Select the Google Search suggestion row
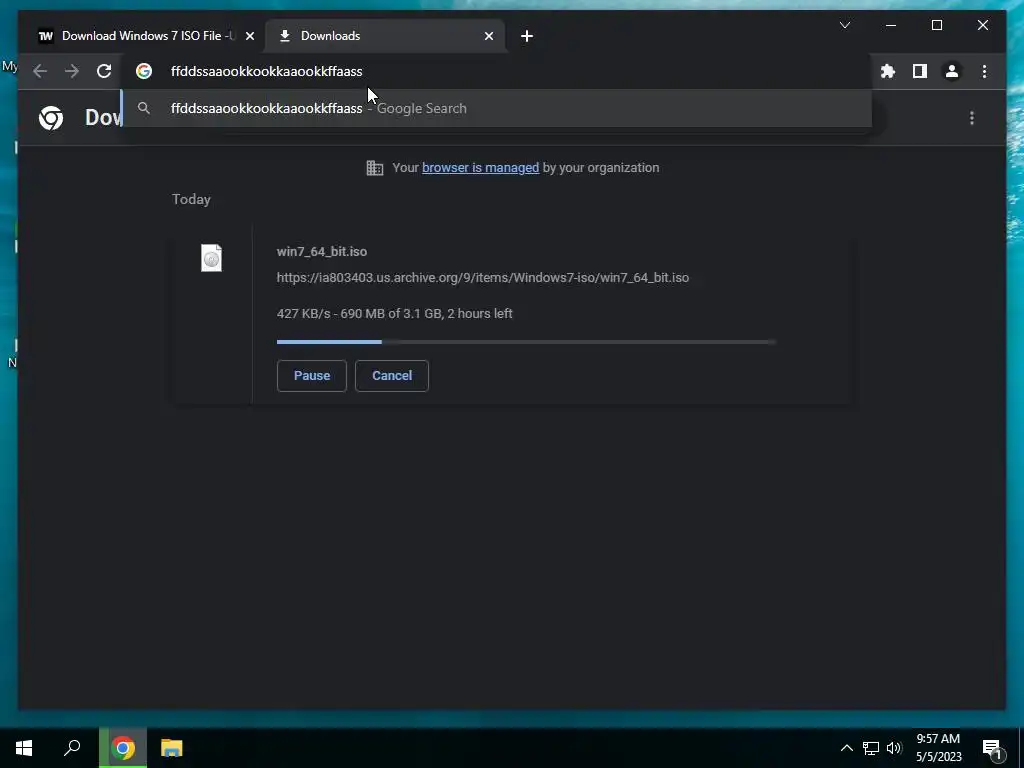 pyautogui.click(x=496, y=108)
